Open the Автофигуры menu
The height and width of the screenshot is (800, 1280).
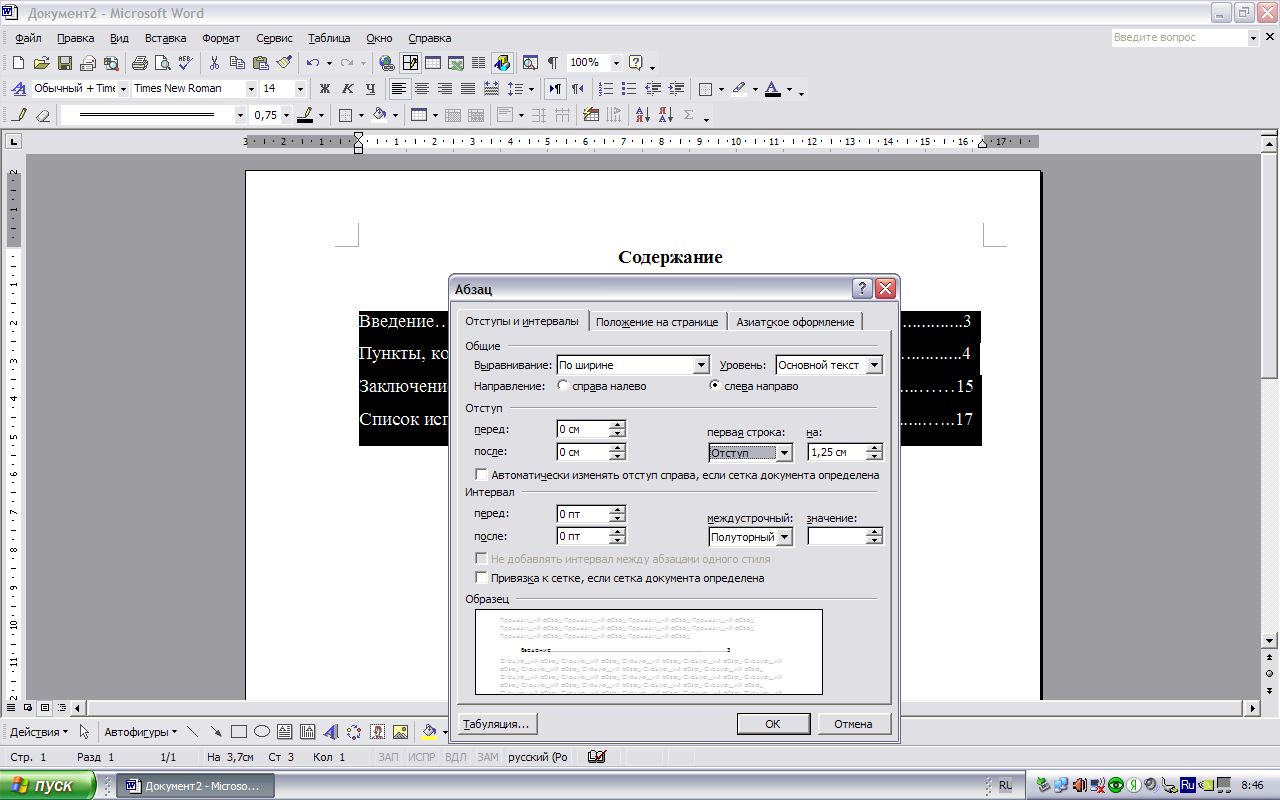140,732
